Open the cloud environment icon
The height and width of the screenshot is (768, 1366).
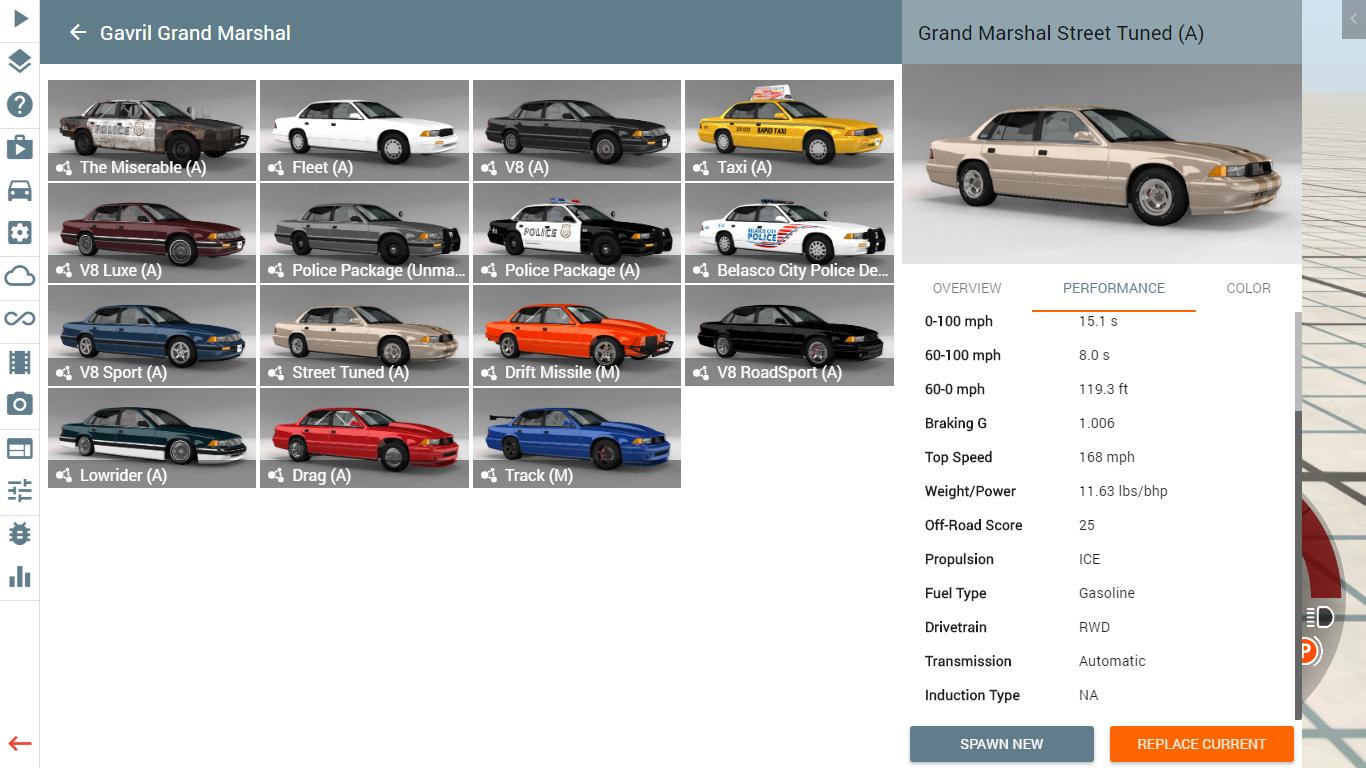tap(20, 276)
